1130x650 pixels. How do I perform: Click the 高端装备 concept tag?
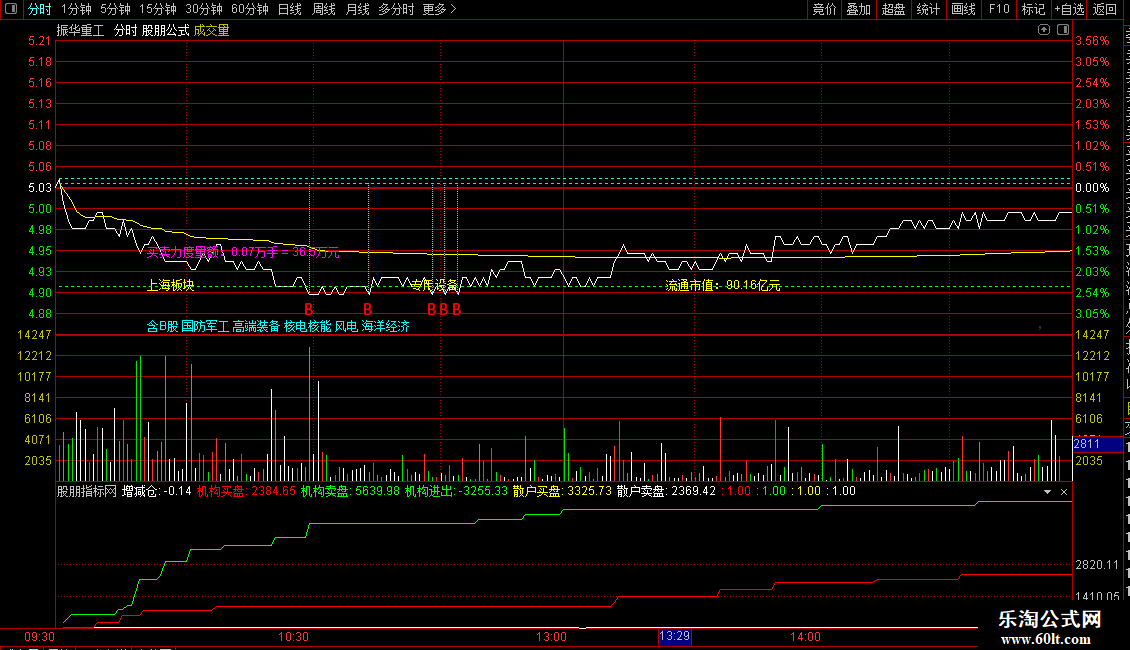(256, 326)
